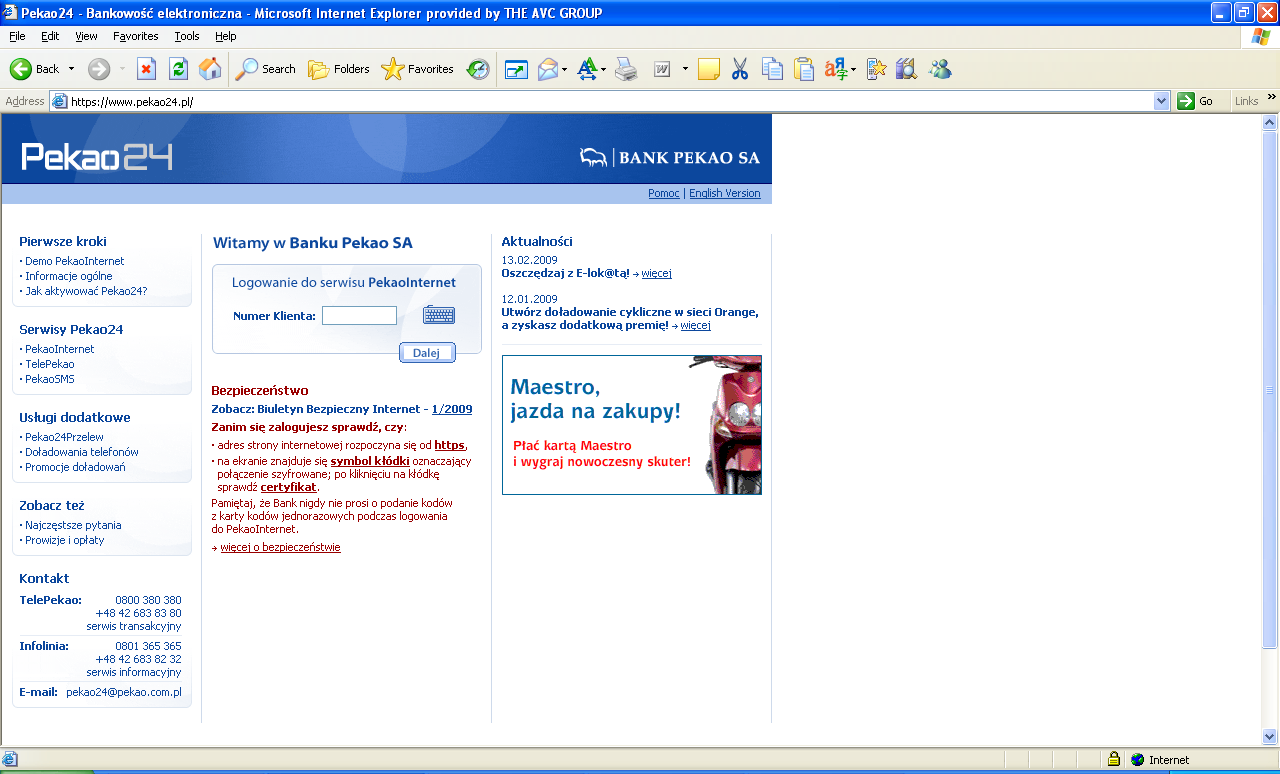This screenshot has height=774, width=1280.
Task: Open the Pomoc link
Action: click(x=663, y=193)
